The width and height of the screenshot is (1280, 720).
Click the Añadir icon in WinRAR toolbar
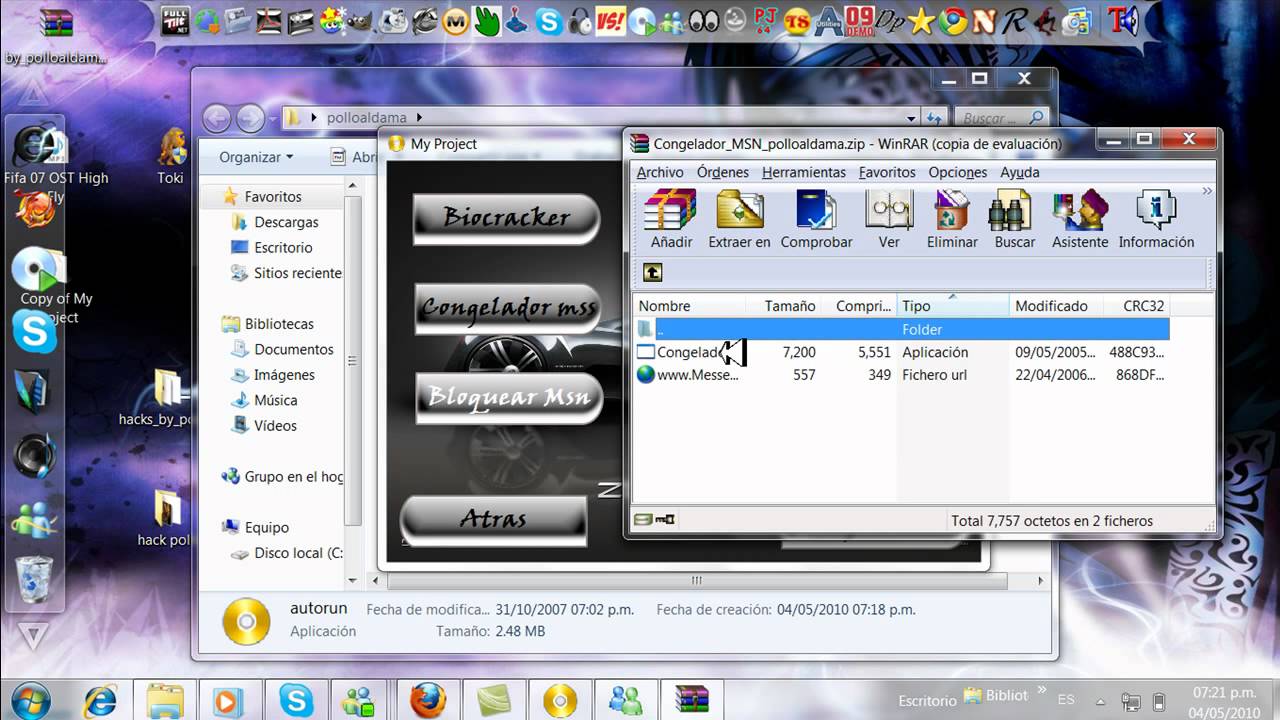point(671,210)
